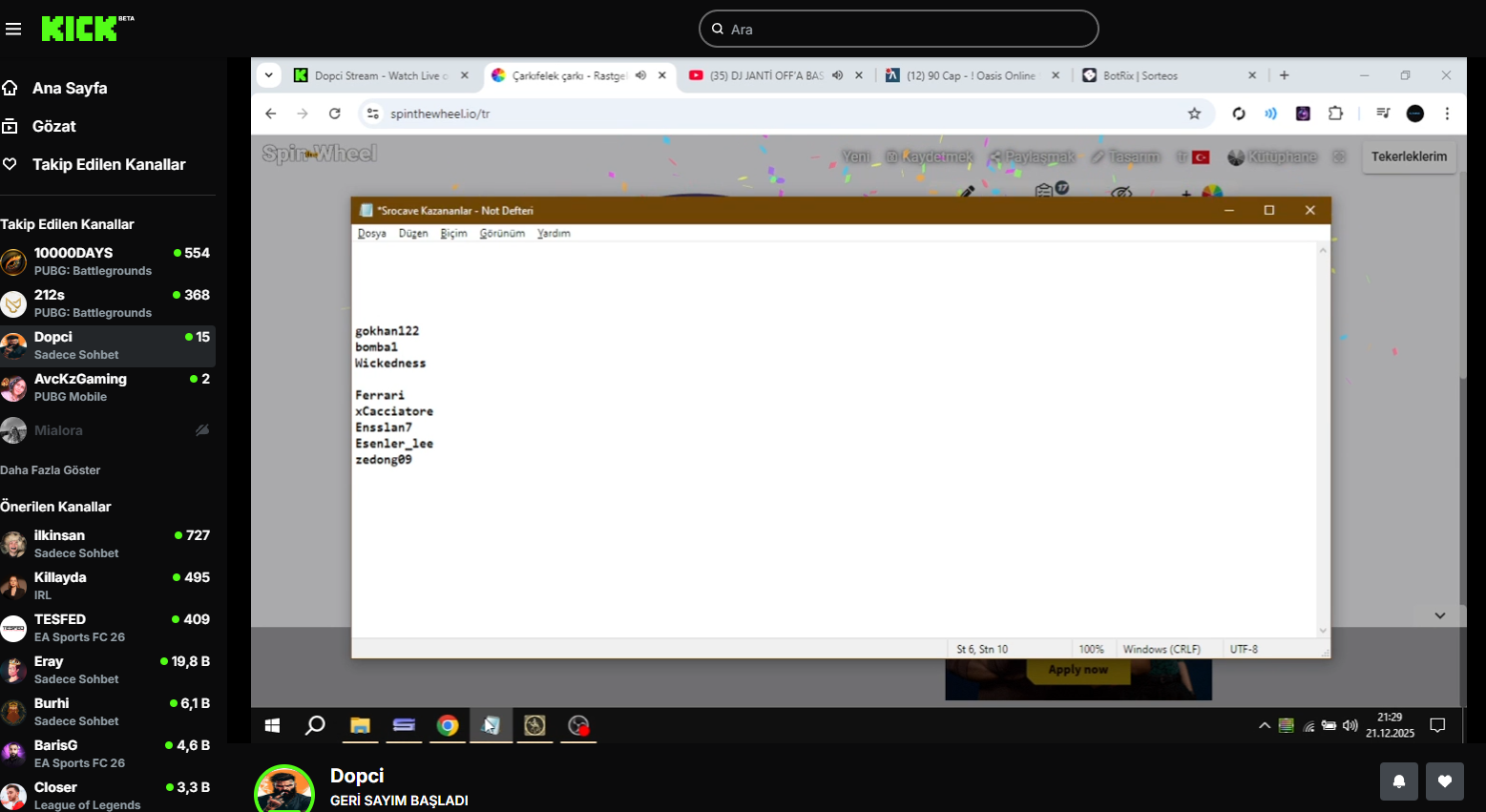
Task: Click Tekerleklerim button on SpinTheWheel
Action: point(1409,156)
